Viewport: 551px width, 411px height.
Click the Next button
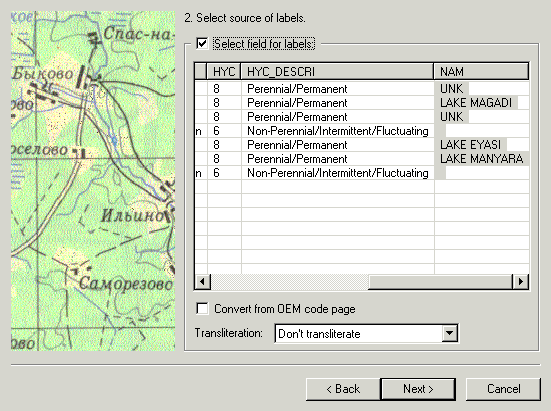(418, 389)
